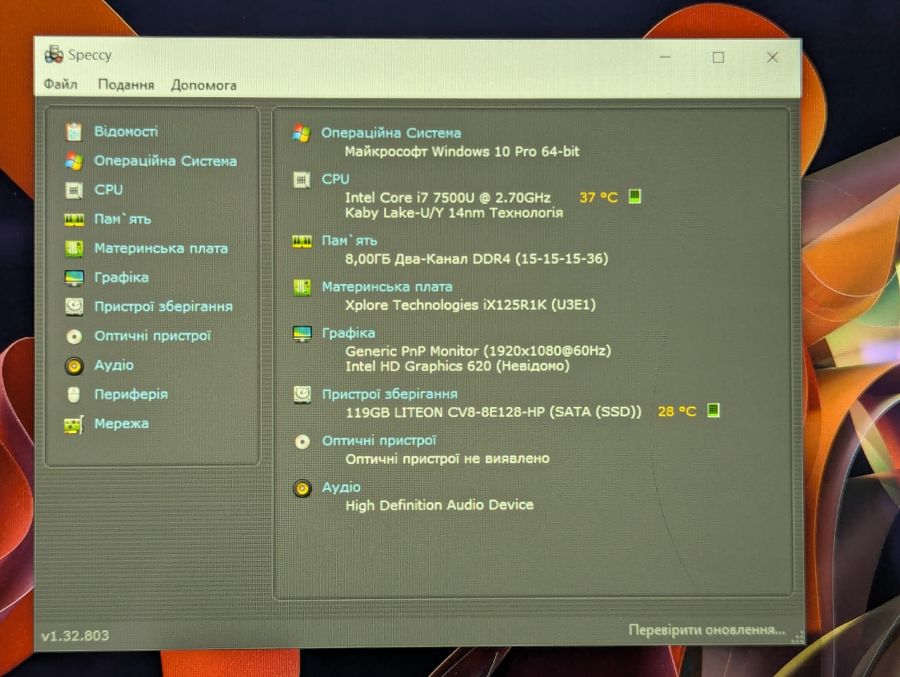Click 119GB LITEON CV8-8E128-HP text

[493, 412]
